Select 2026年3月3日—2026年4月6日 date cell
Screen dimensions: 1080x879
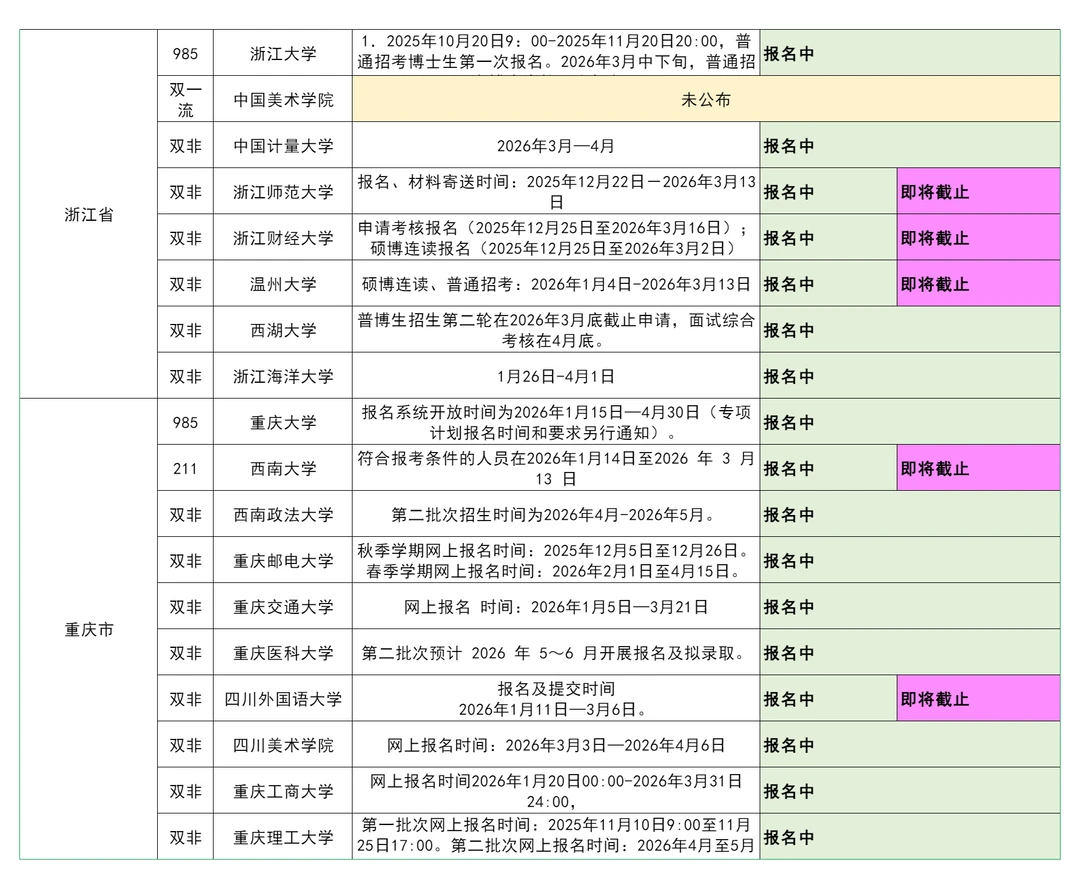click(556, 745)
